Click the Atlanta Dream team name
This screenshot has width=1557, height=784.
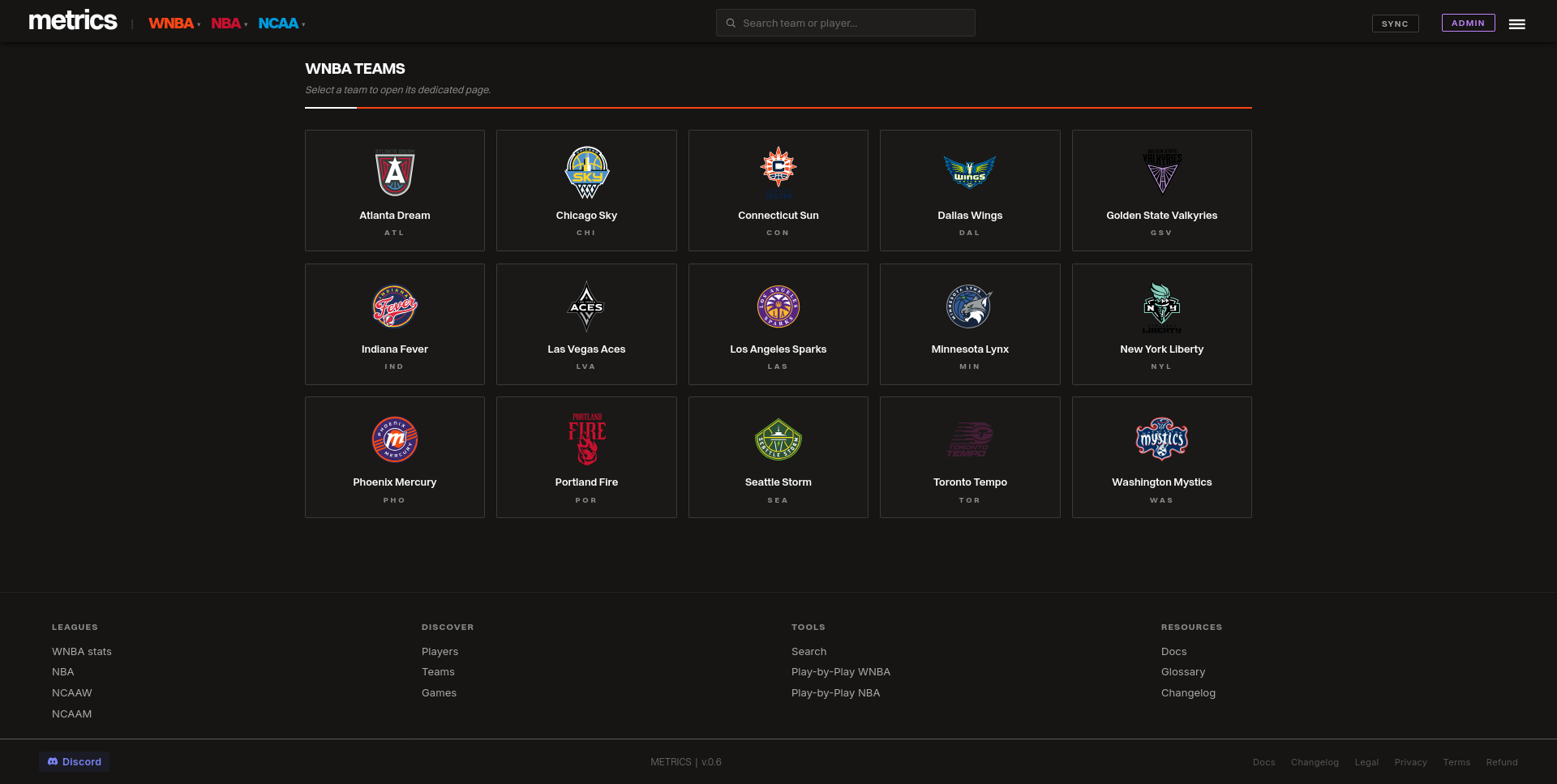click(x=395, y=215)
